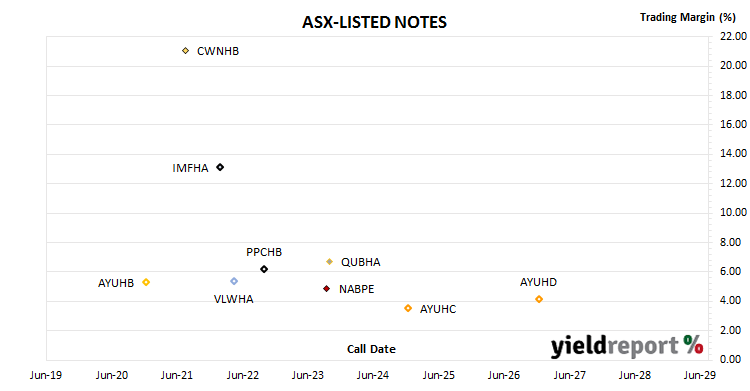Click the 10.00 y-axis tick label
This screenshot has width=750, height=391.
733,212
